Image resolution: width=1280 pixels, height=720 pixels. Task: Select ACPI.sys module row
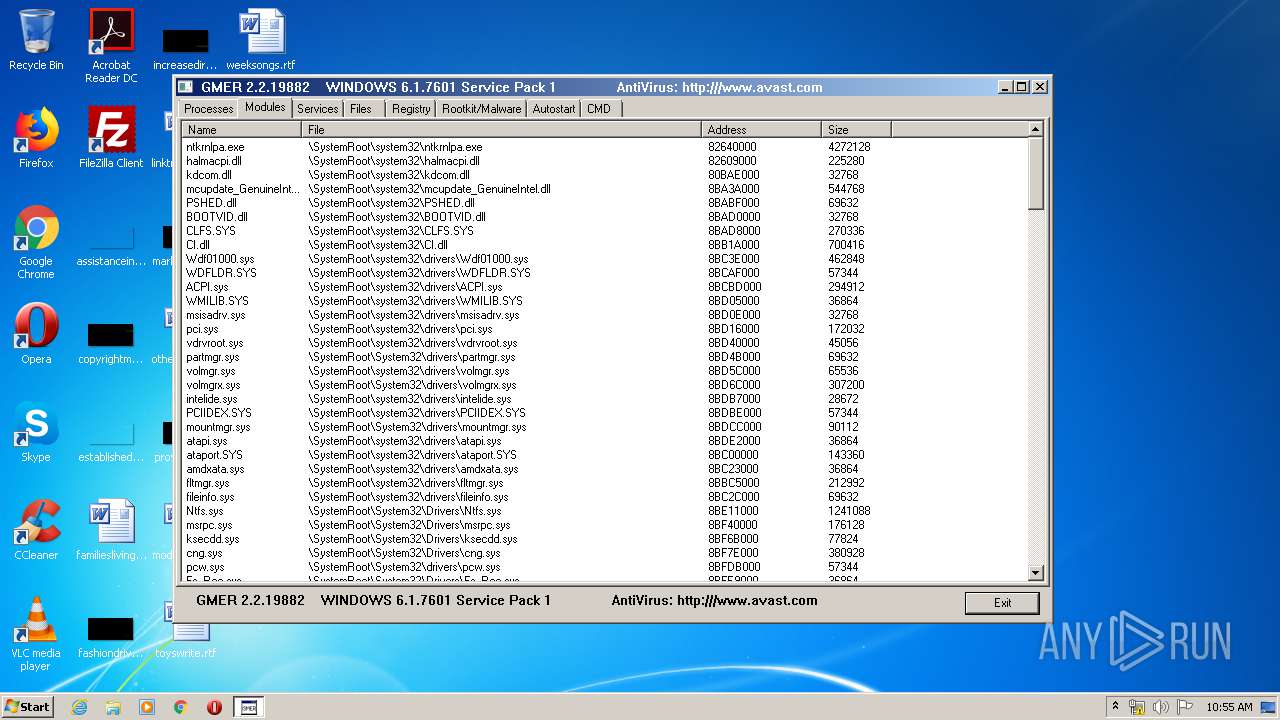(606, 287)
